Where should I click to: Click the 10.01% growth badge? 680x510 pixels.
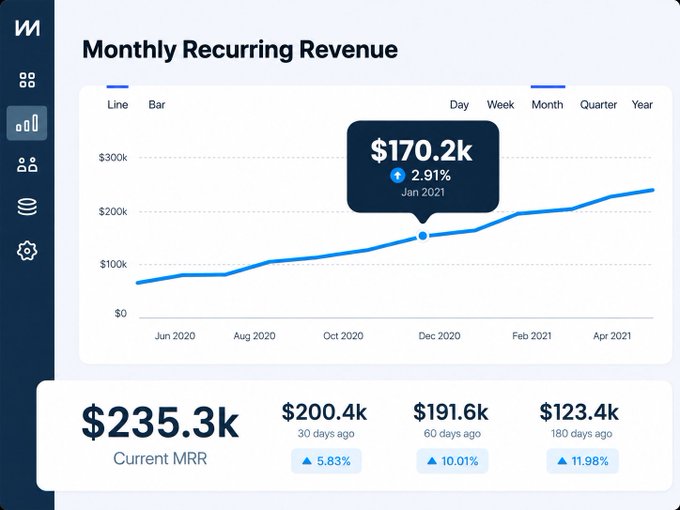click(x=452, y=461)
